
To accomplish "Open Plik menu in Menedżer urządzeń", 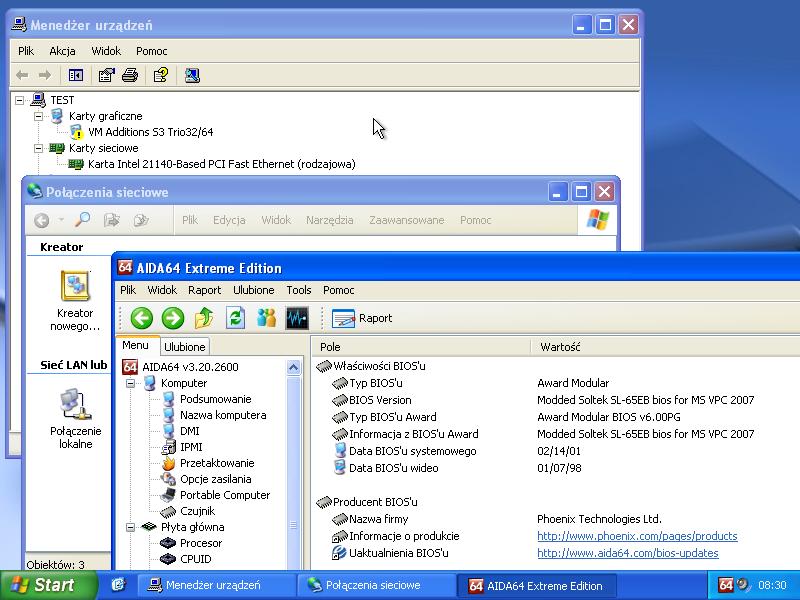I will [x=26, y=51].
